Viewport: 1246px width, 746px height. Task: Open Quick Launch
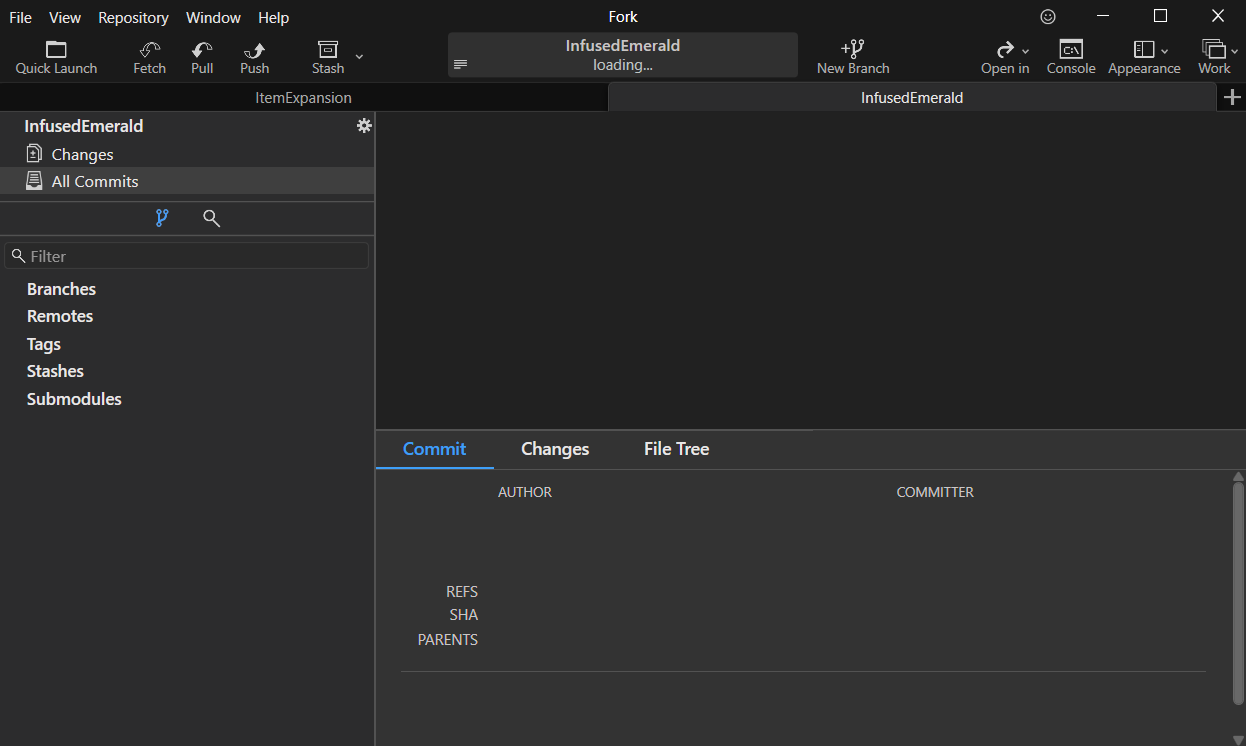click(56, 55)
